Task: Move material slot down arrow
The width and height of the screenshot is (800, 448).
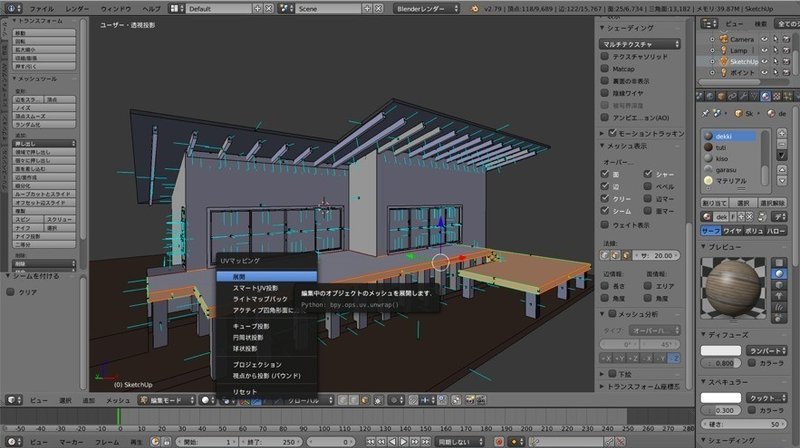Action: point(782,181)
